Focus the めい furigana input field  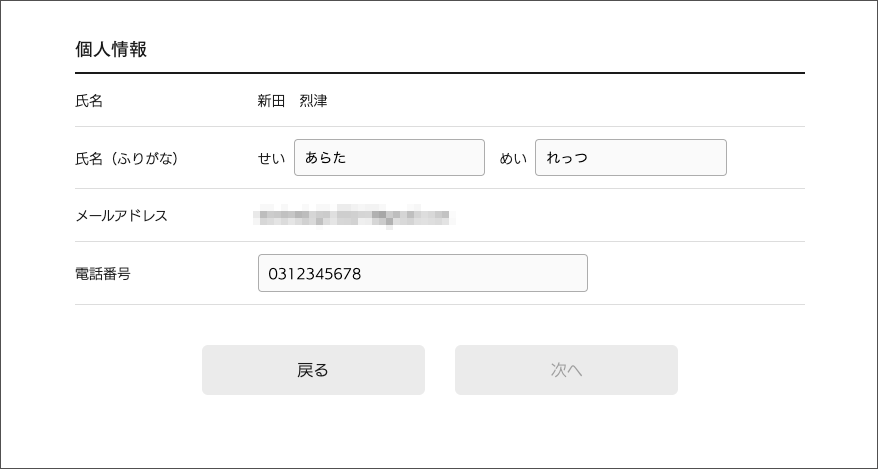[x=630, y=158]
